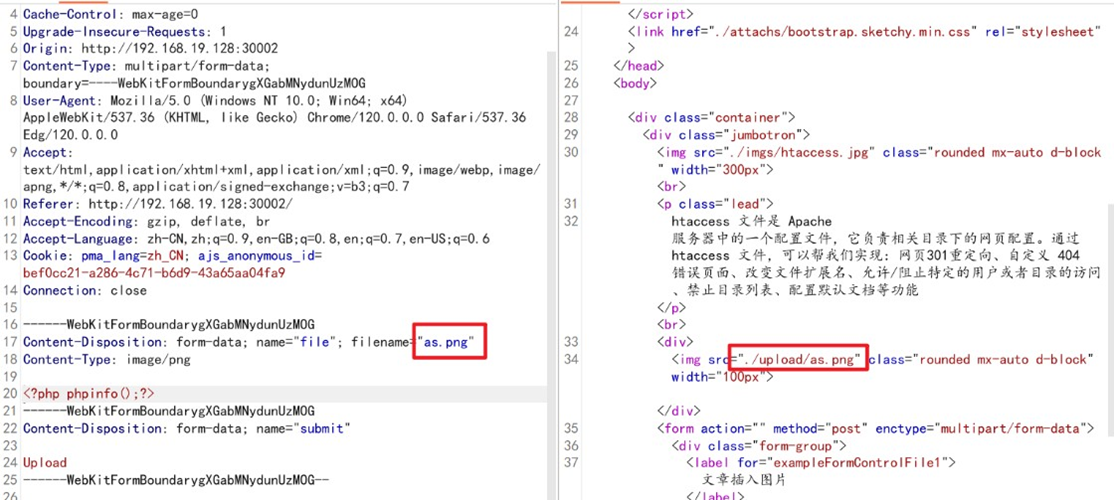The height and width of the screenshot is (500, 1114).
Task: Click the text/html,application/xhtml+xml accept value
Action: pyautogui.click(x=281, y=169)
